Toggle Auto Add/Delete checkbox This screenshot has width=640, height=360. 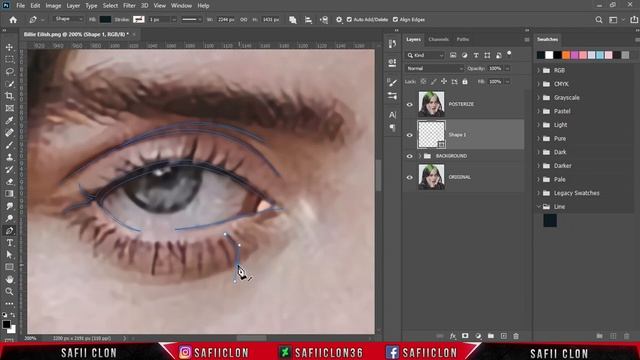point(349,20)
